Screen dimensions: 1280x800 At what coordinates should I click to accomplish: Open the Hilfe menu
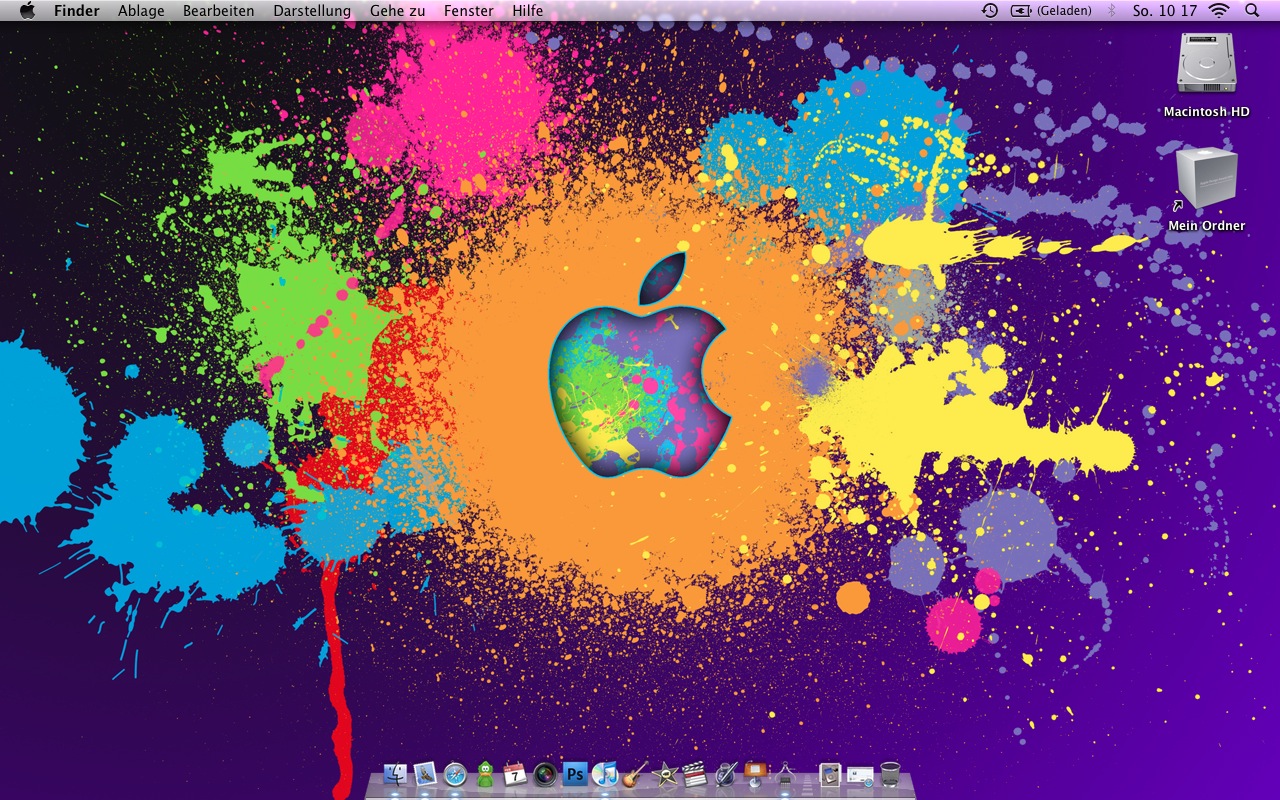click(x=528, y=11)
